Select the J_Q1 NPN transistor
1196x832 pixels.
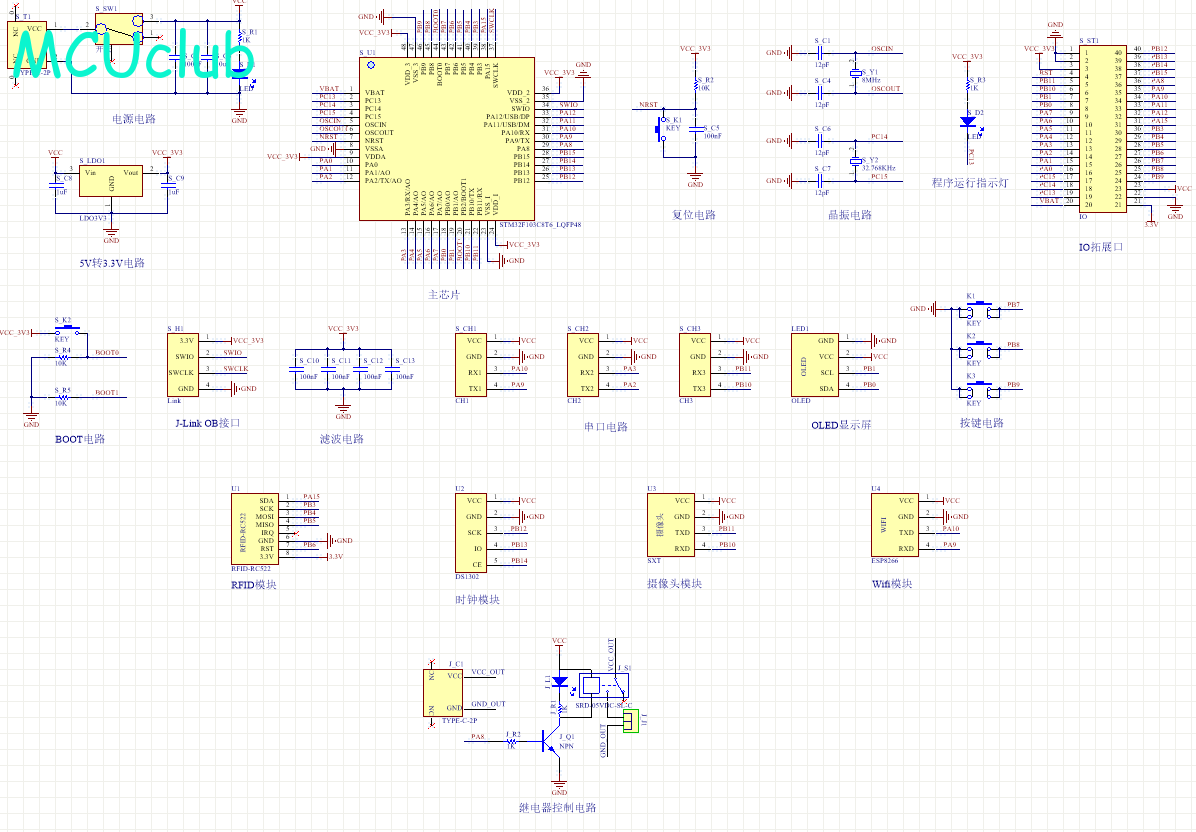point(552,740)
